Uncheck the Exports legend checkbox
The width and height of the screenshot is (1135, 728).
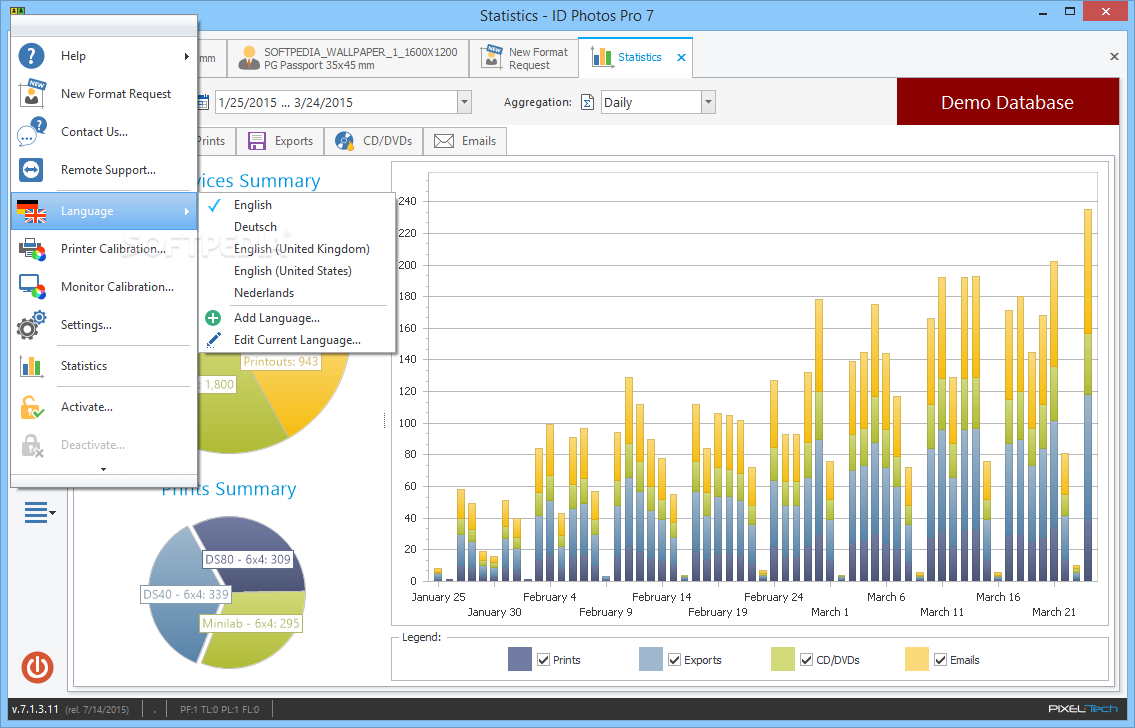click(x=675, y=660)
